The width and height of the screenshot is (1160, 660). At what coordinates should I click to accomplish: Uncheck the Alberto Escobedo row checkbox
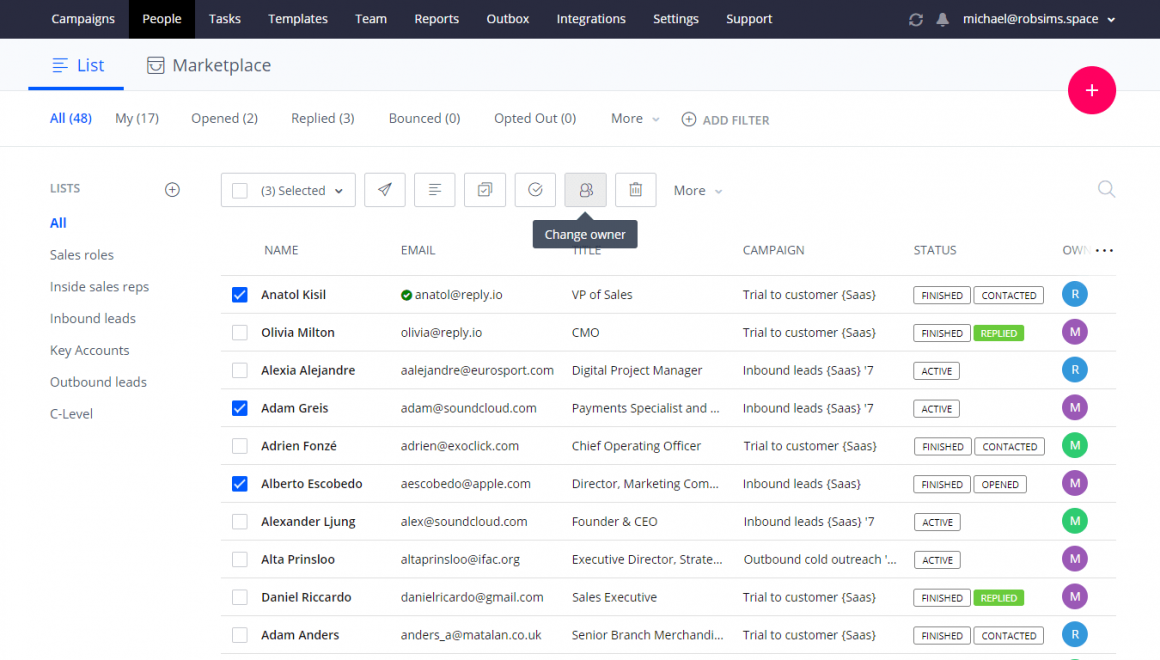pyautogui.click(x=240, y=484)
